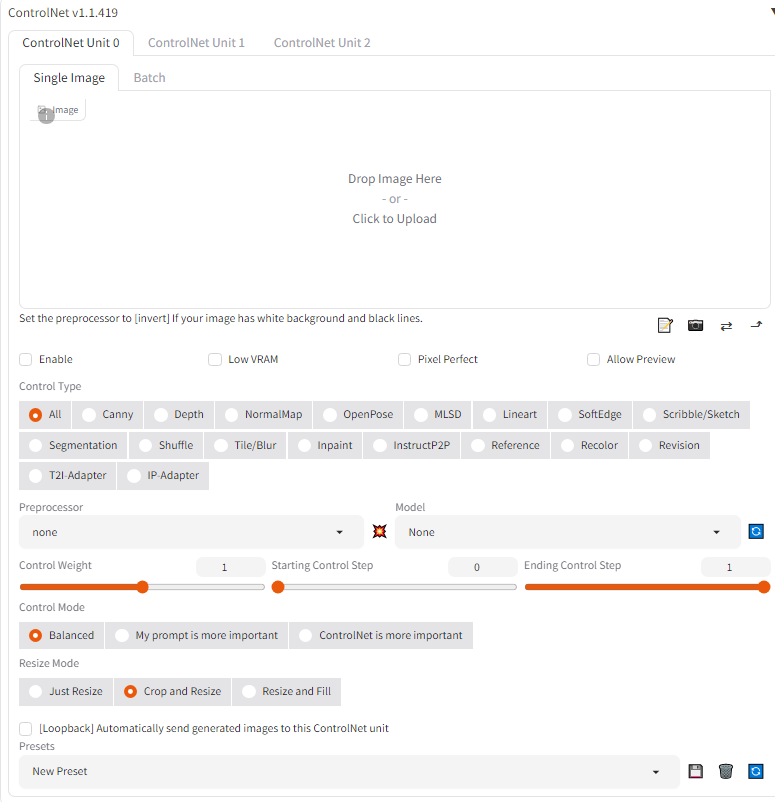Click the Ending Control Step slider handle
Image resolution: width=775 pixels, height=802 pixels.
(764, 587)
